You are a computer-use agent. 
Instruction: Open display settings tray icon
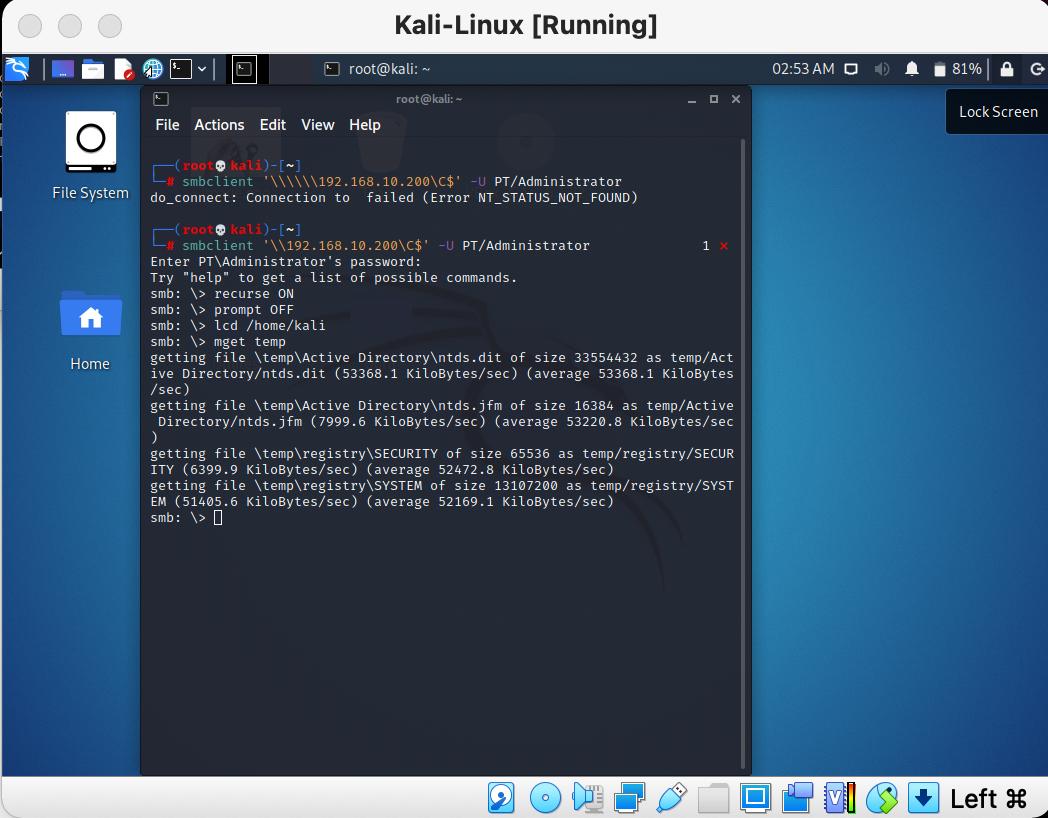851,69
